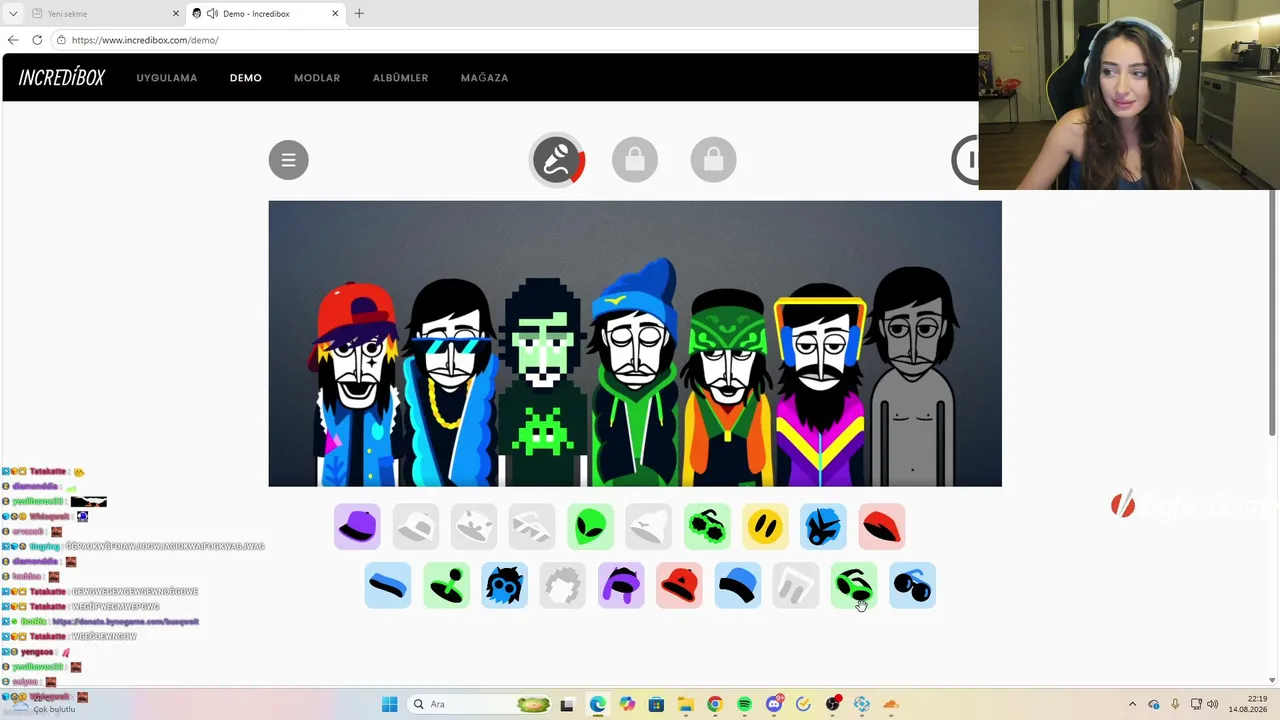This screenshot has width=1280, height=720.
Task: Open the MODLAR menu item
Action: click(x=317, y=78)
